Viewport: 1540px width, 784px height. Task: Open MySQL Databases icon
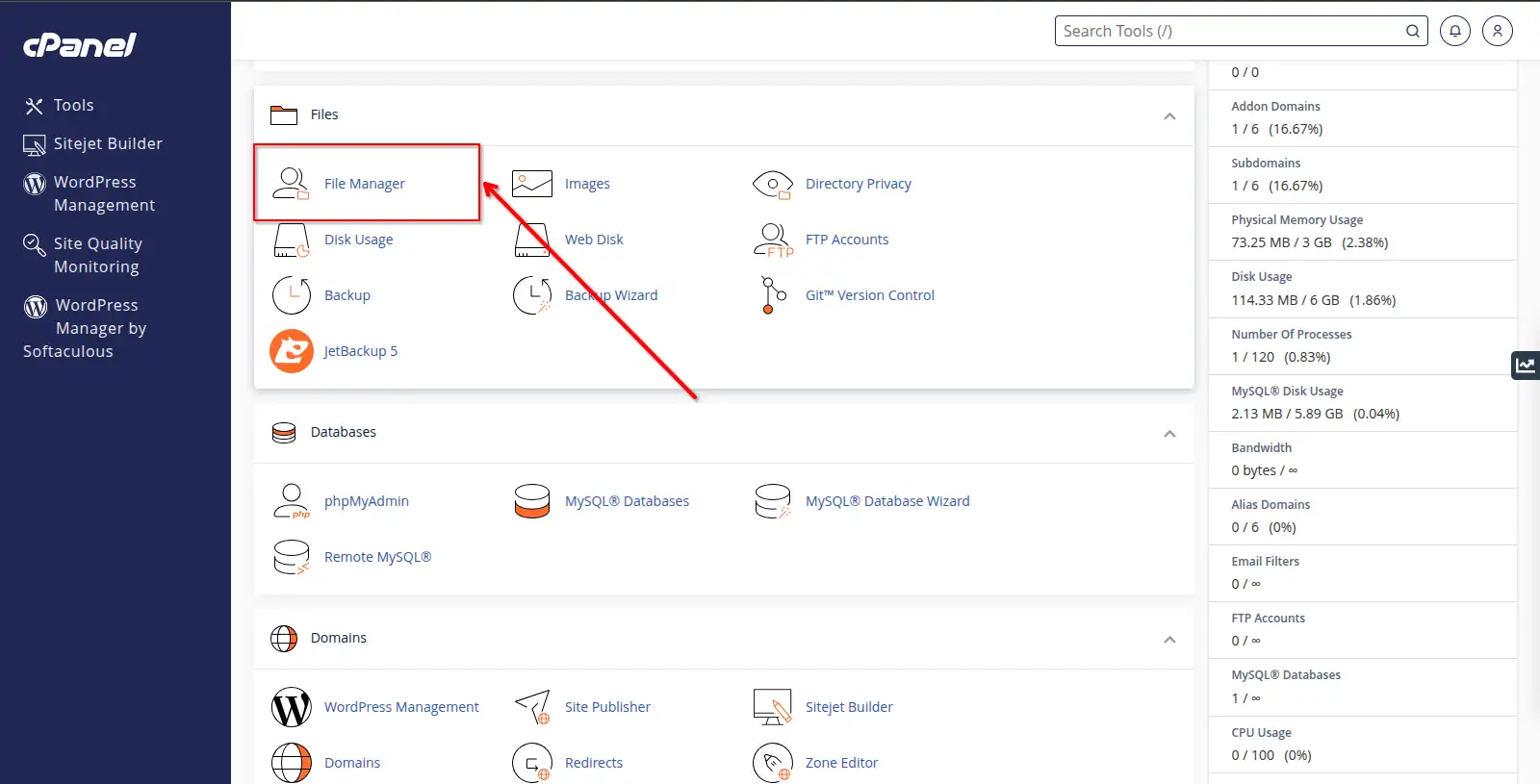point(531,501)
